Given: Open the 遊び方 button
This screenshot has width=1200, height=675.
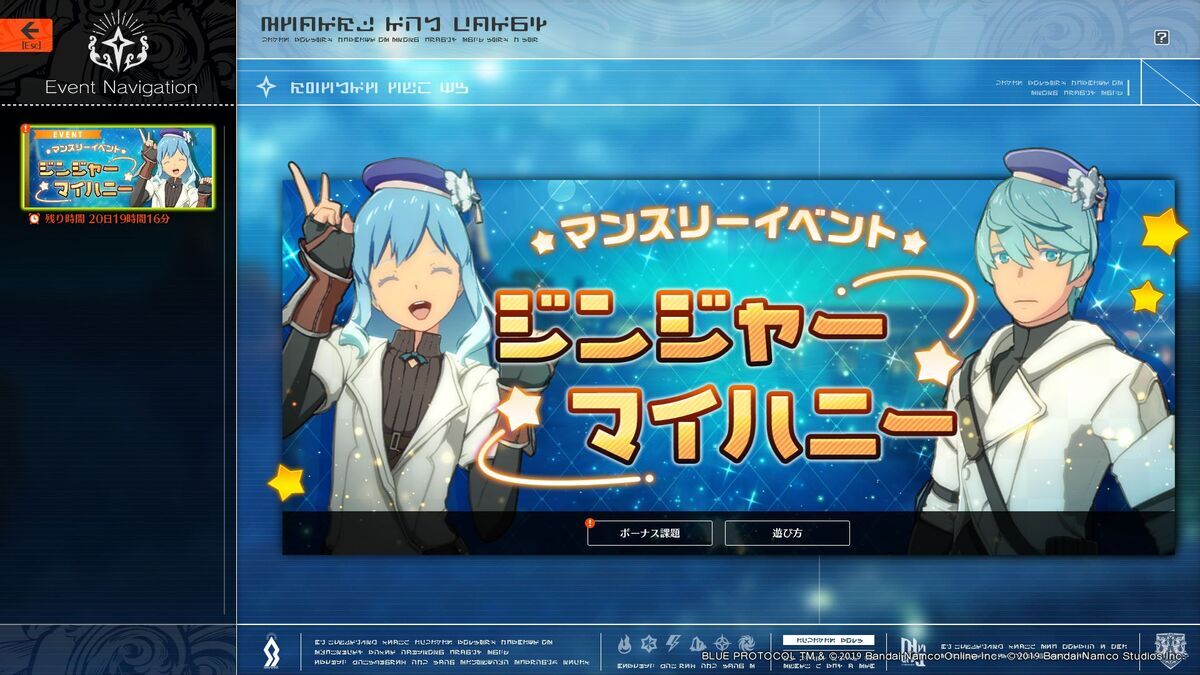Looking at the screenshot, I should [787, 533].
